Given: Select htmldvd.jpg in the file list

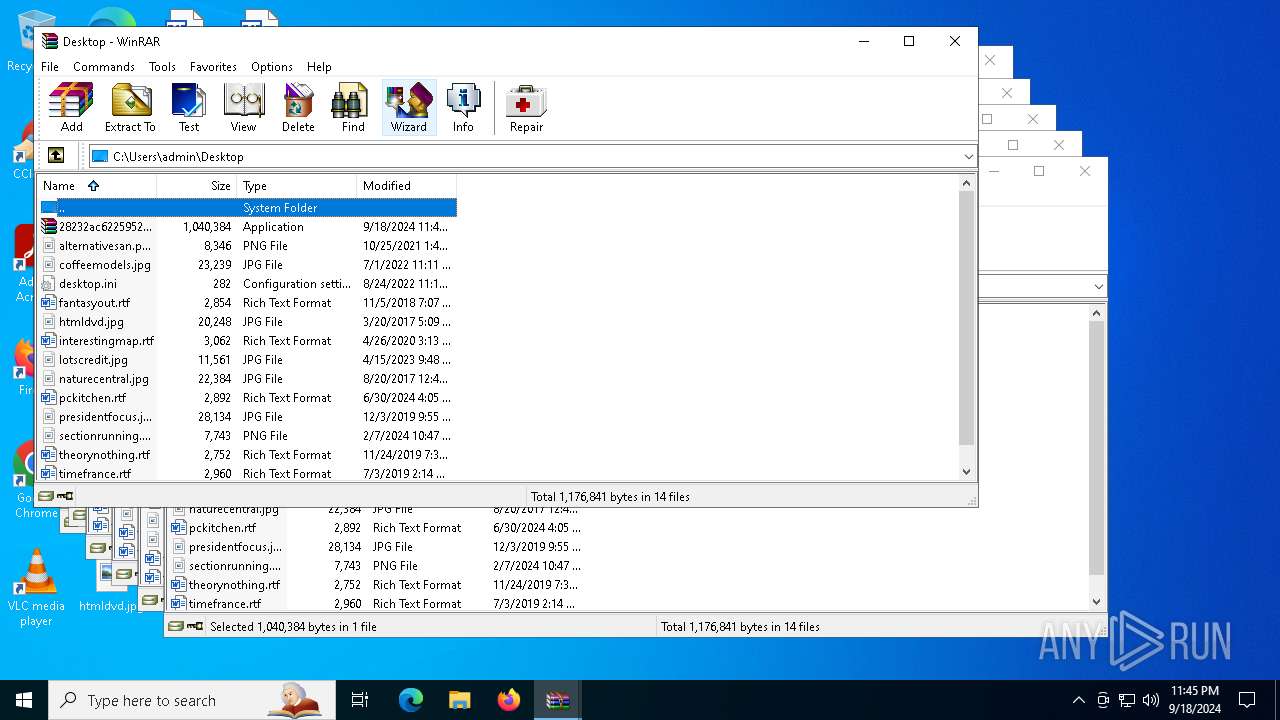Looking at the screenshot, I should pos(247,322).
